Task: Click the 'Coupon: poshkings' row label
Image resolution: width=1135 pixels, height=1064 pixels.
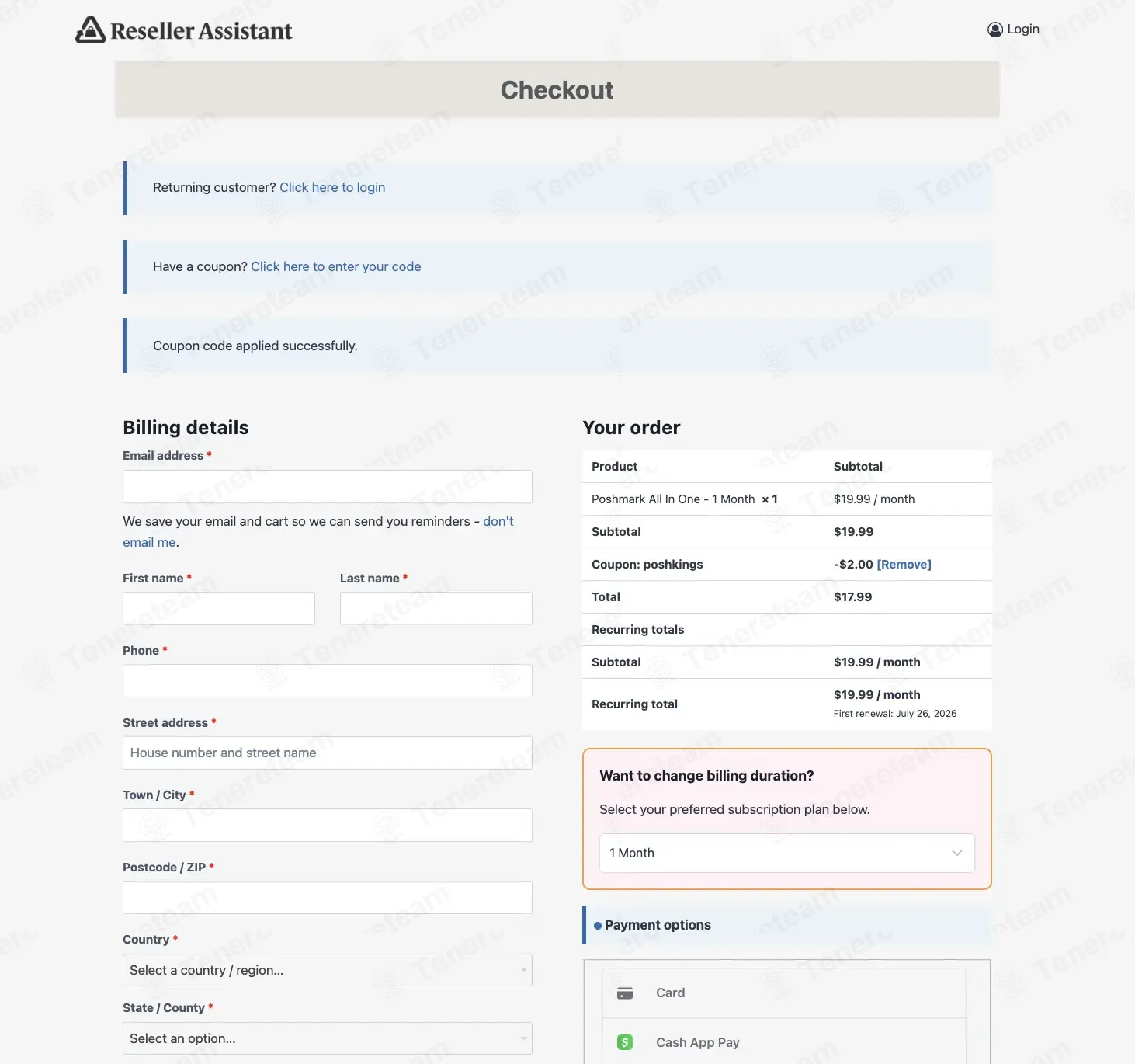Action: 647,565
